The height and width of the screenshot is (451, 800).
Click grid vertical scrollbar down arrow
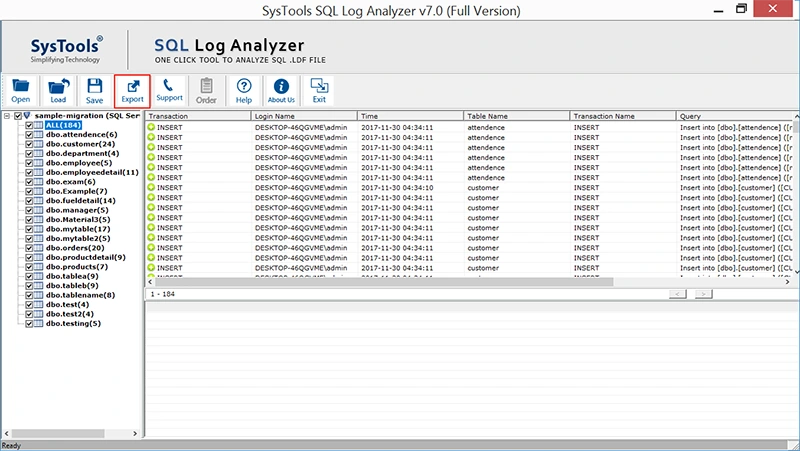[796, 272]
